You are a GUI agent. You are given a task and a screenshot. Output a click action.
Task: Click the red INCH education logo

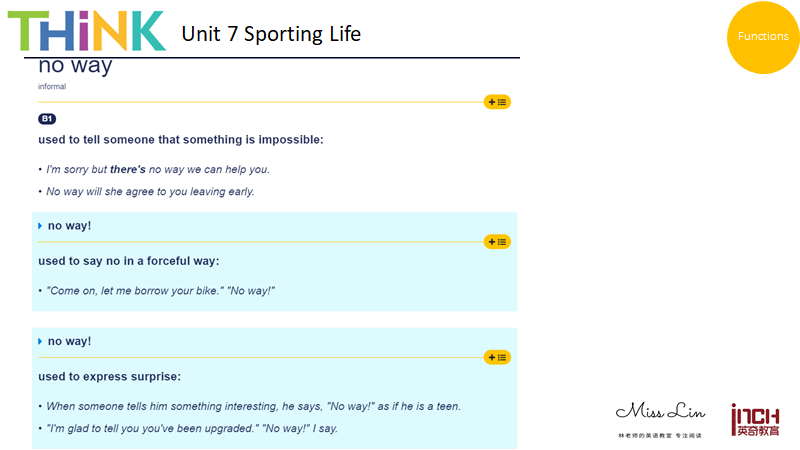tap(755, 420)
